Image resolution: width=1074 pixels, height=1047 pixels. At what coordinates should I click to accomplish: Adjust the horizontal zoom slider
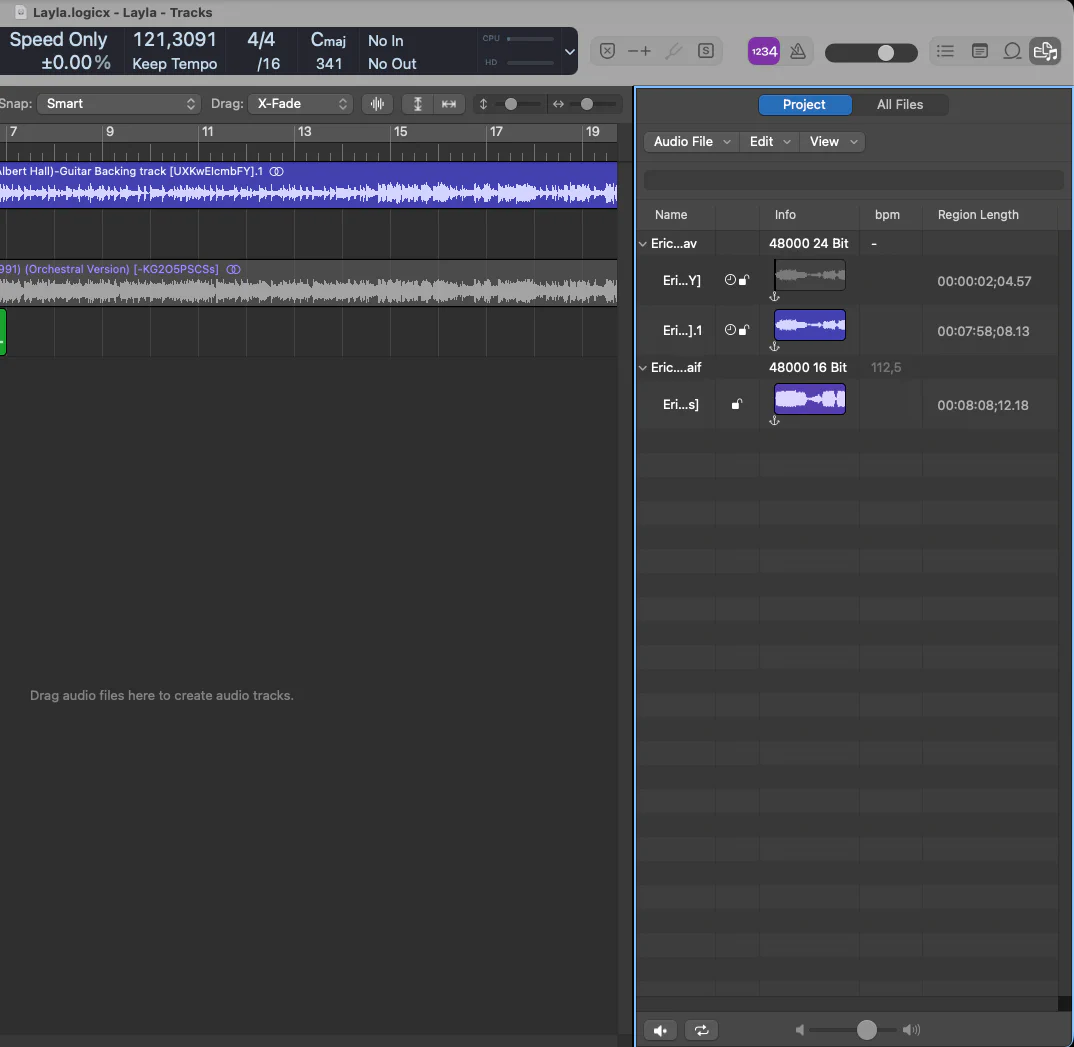[586, 104]
